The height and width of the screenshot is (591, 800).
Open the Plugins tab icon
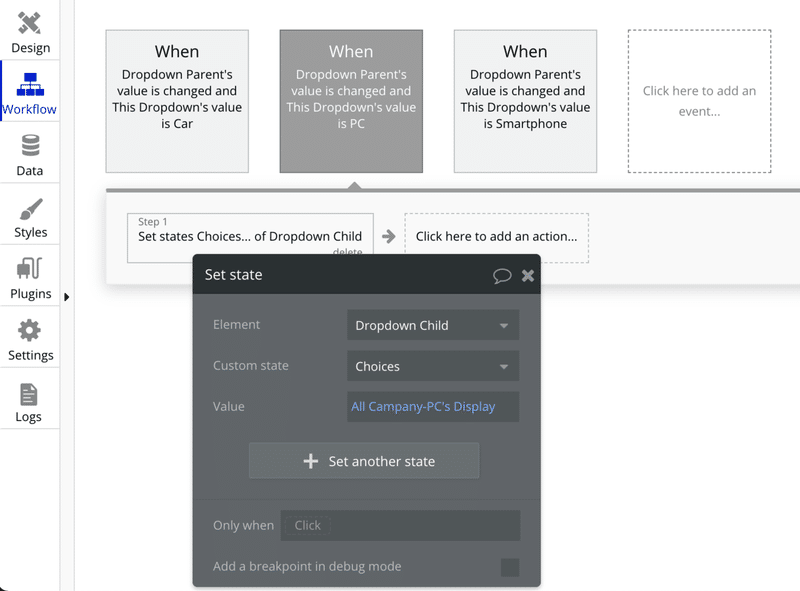30,268
